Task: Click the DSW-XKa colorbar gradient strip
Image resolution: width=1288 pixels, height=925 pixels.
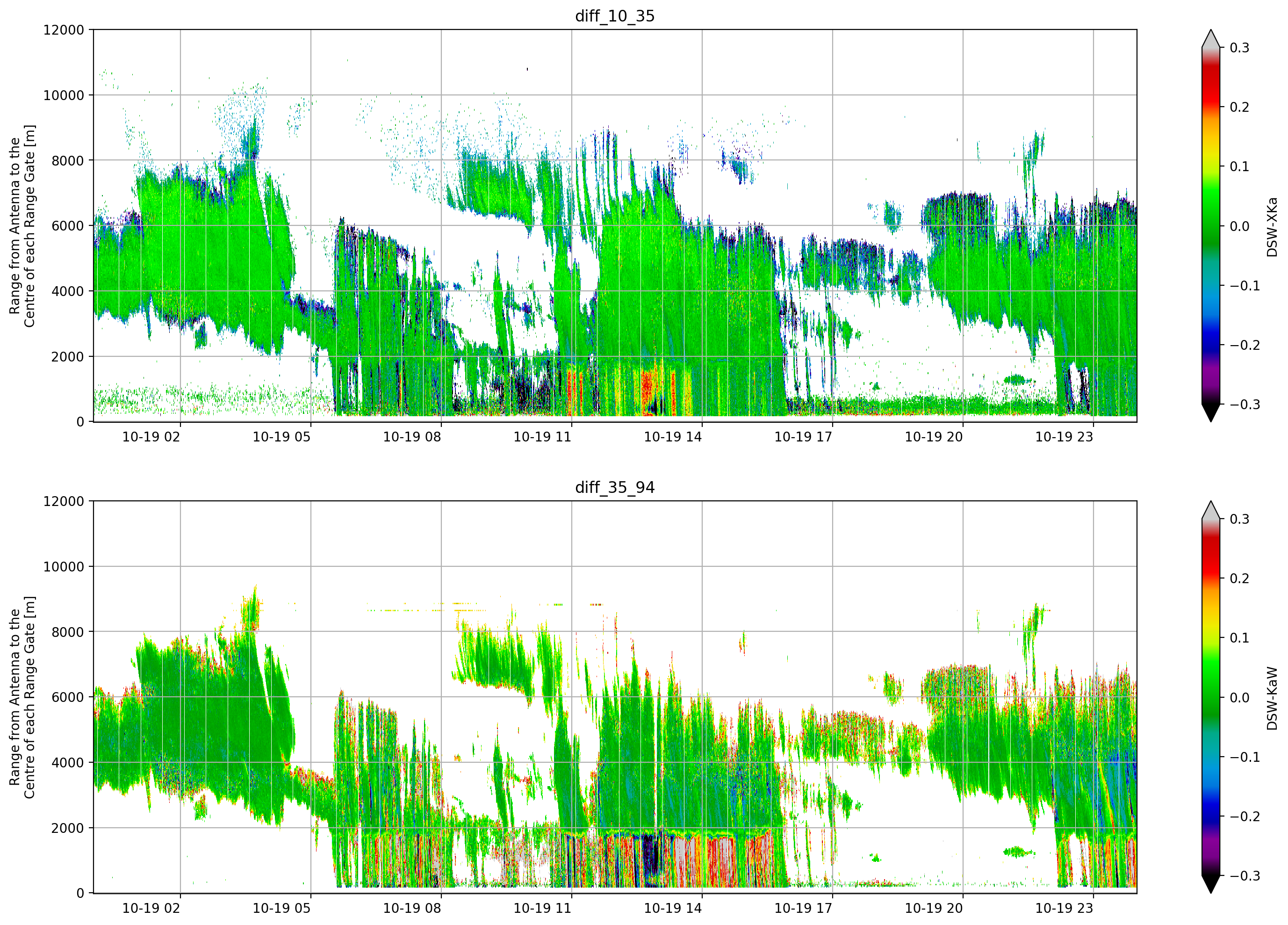Action: coord(1211,225)
